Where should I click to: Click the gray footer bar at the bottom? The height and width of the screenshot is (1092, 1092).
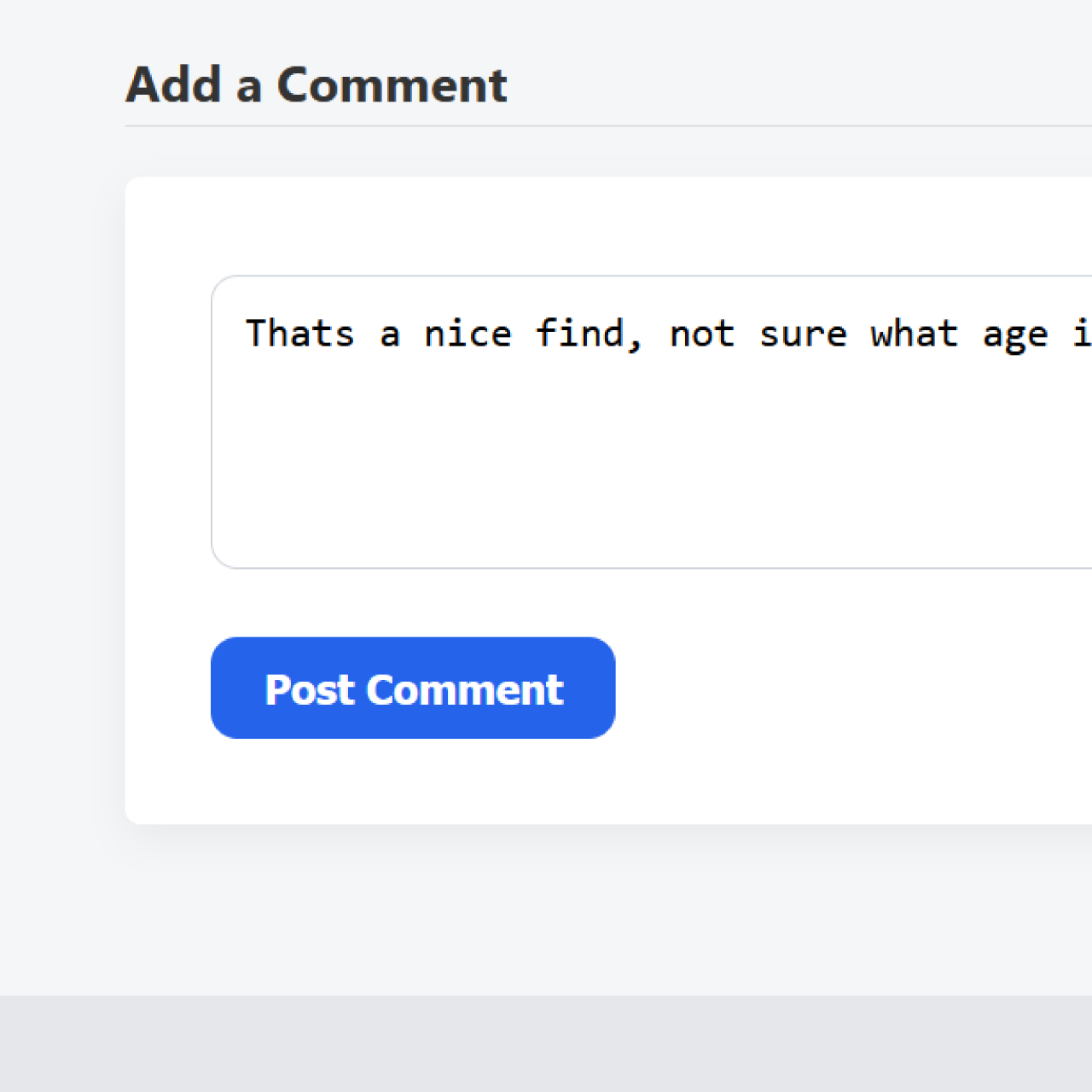pyautogui.click(x=546, y=1043)
